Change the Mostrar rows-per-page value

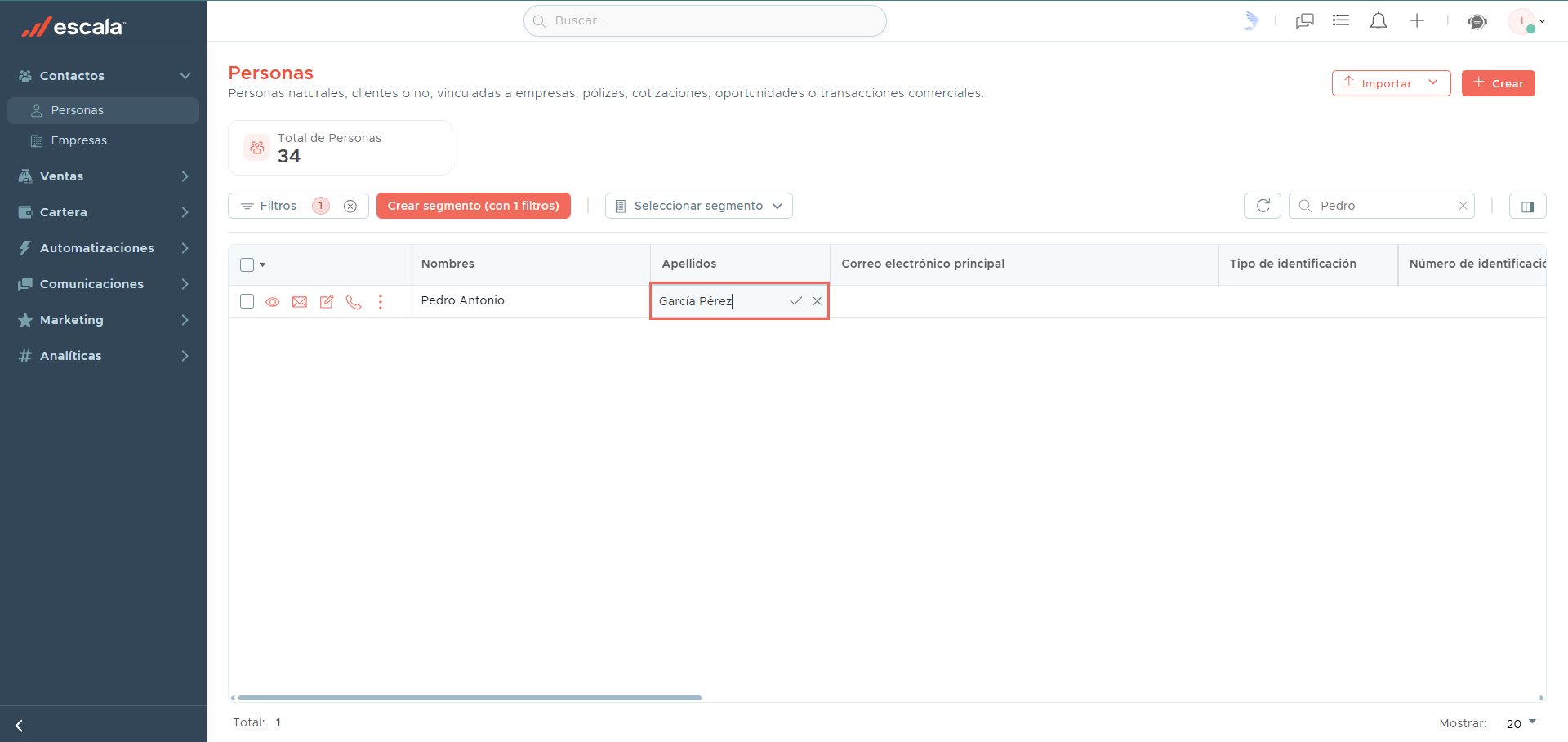(1521, 723)
